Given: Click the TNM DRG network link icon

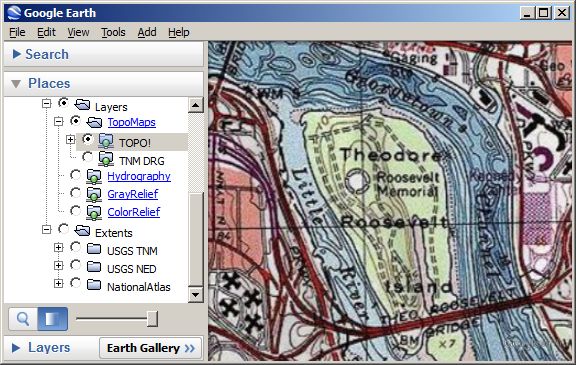Looking at the screenshot, I should pos(106,159).
